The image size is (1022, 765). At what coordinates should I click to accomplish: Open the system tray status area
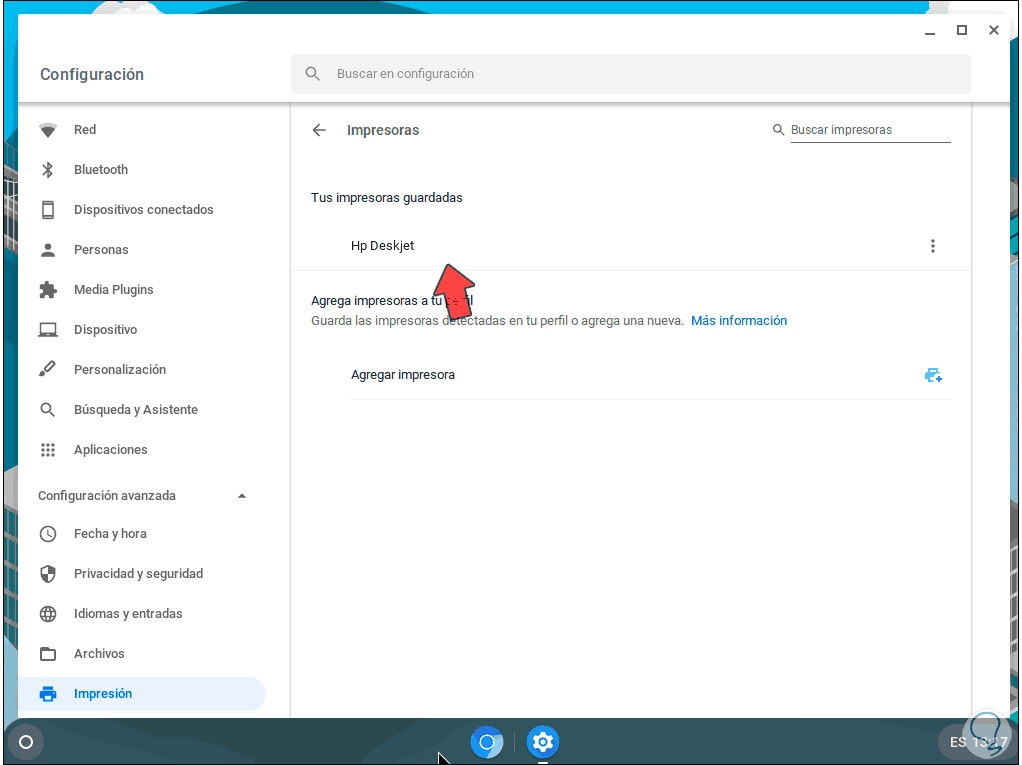click(x=975, y=742)
